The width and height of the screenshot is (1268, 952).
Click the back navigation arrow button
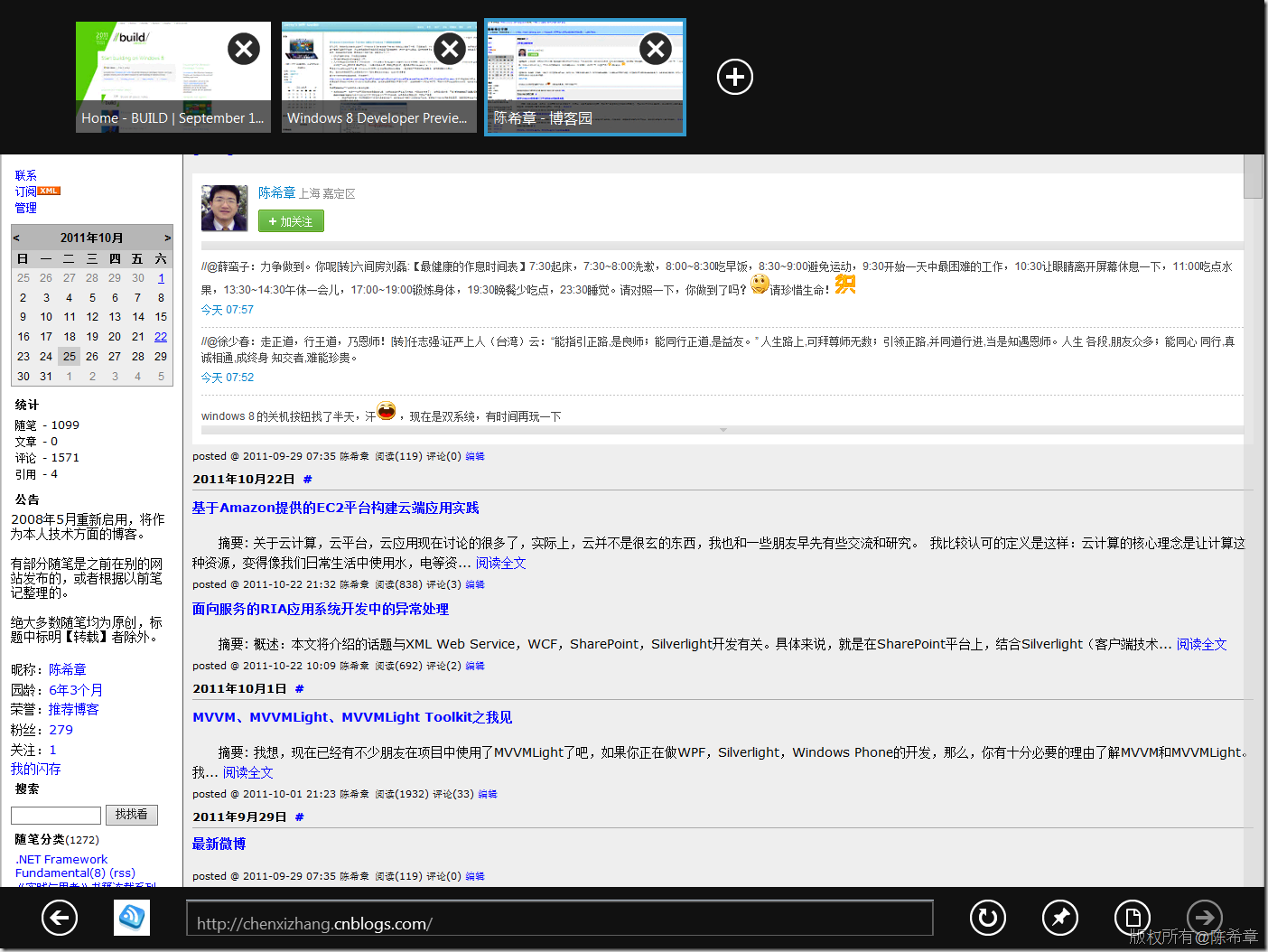pos(60,919)
